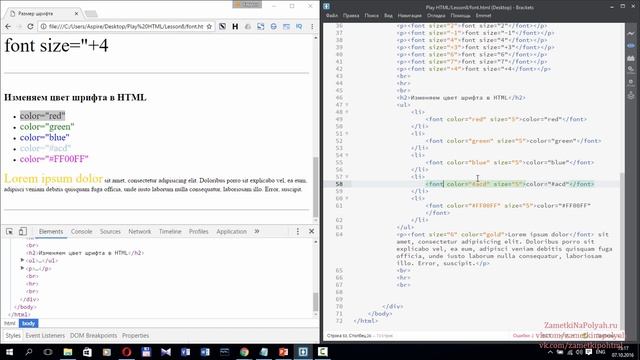Click the bold H extension icon in Chrome

tap(235, 27)
